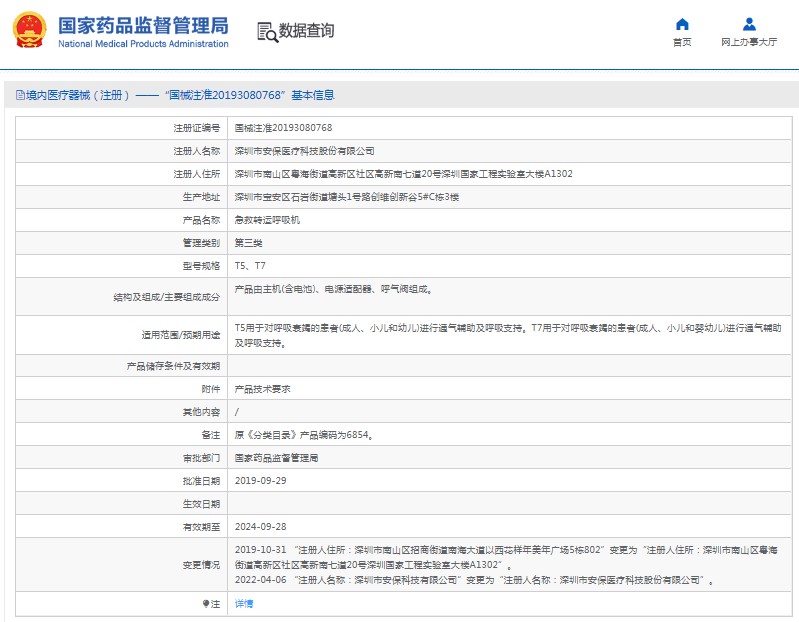Select the expiry date 2024-09-28
The width and height of the screenshot is (799, 622).
(260, 527)
